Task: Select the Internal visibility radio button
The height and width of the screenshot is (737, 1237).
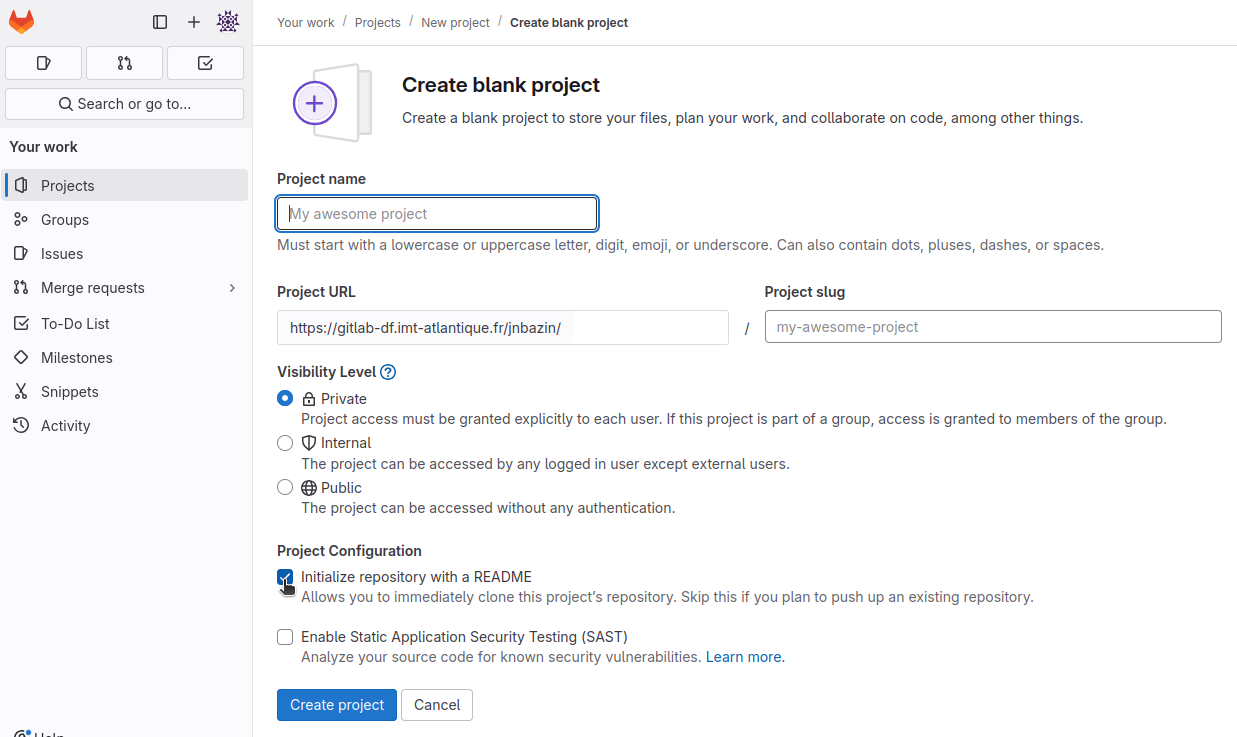Action: (x=285, y=443)
